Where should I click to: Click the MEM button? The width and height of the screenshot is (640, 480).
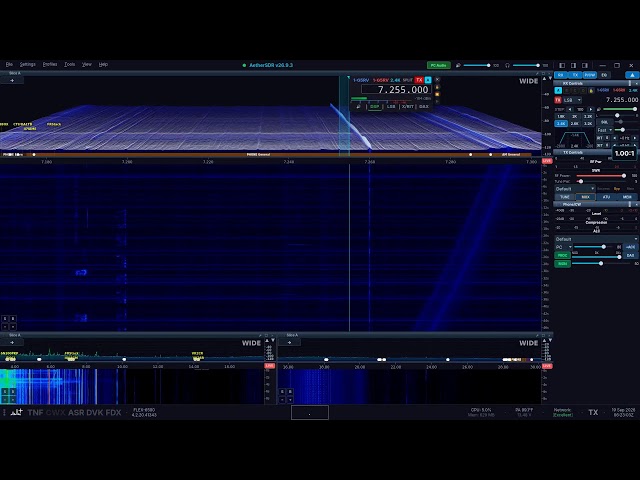point(627,197)
